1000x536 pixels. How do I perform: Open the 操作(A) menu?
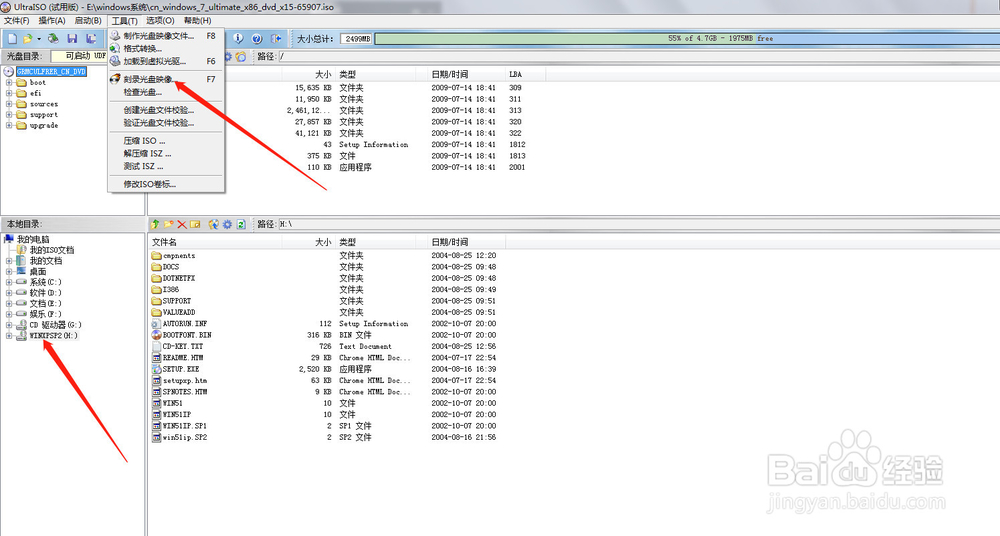[x=52, y=21]
